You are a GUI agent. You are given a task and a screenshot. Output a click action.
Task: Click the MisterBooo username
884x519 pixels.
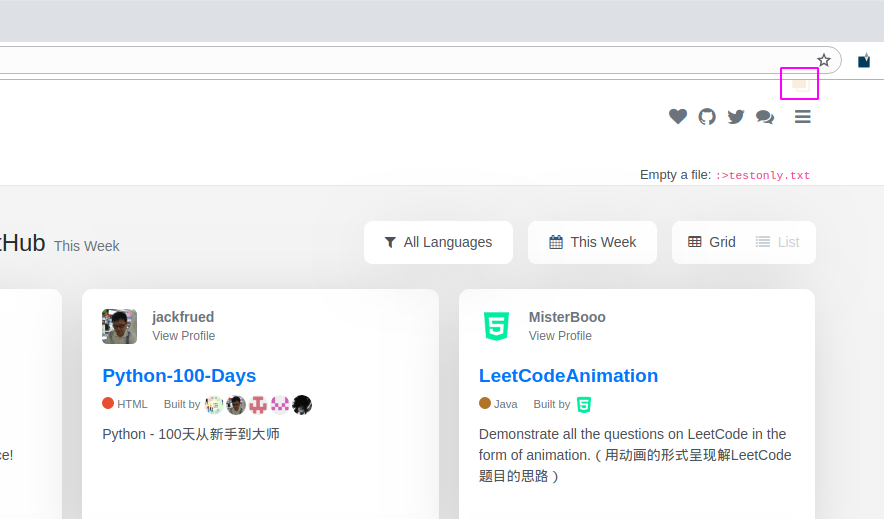(x=567, y=317)
